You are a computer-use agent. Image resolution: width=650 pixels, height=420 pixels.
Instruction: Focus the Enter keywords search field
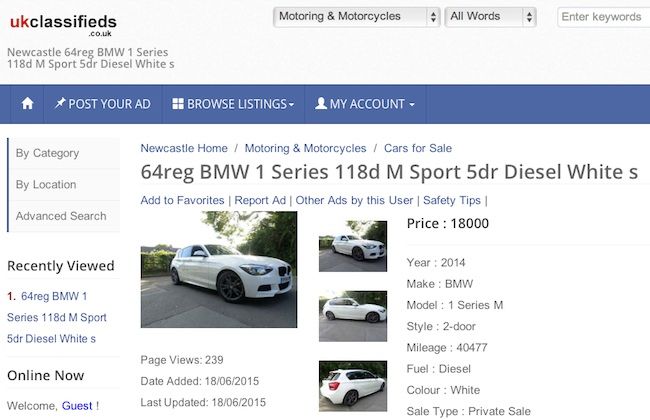(x=604, y=17)
